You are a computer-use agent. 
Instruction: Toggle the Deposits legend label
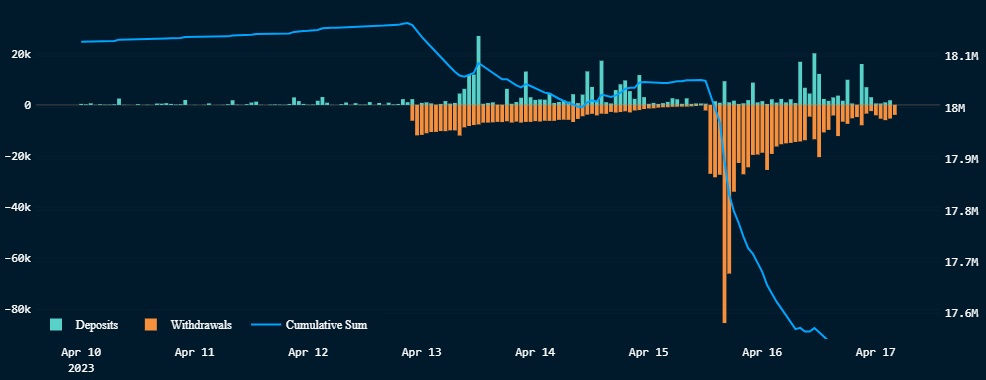coord(97,325)
